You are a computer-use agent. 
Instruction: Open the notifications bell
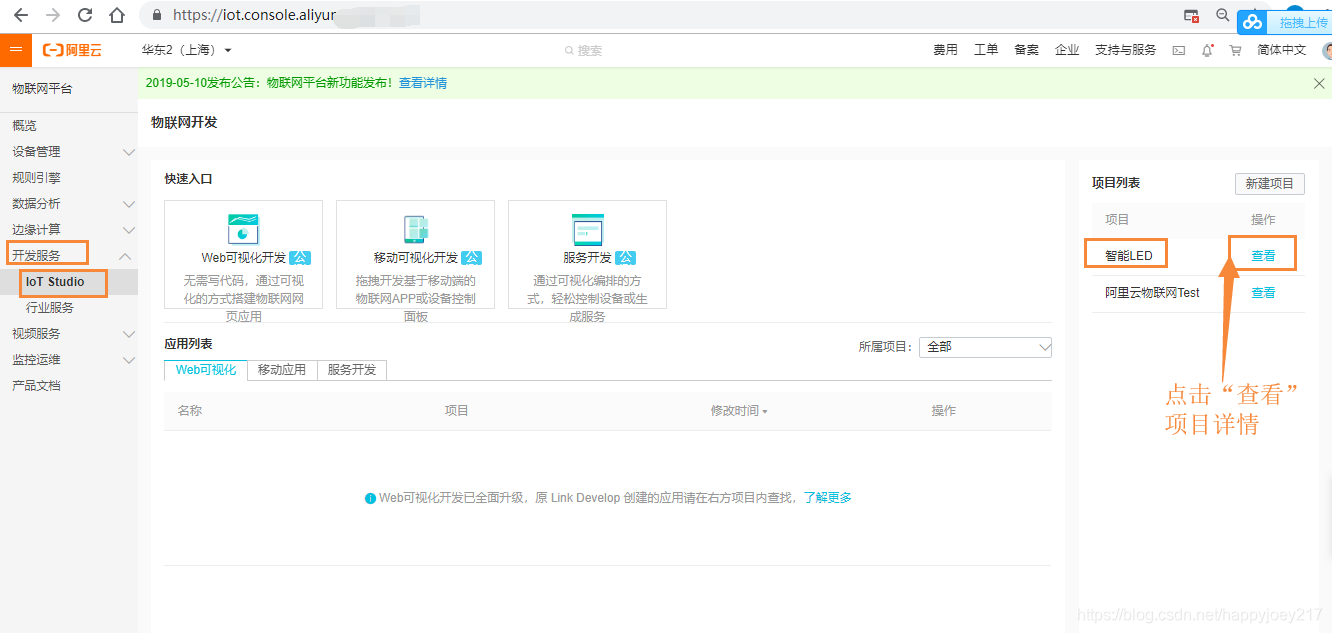tap(1207, 50)
